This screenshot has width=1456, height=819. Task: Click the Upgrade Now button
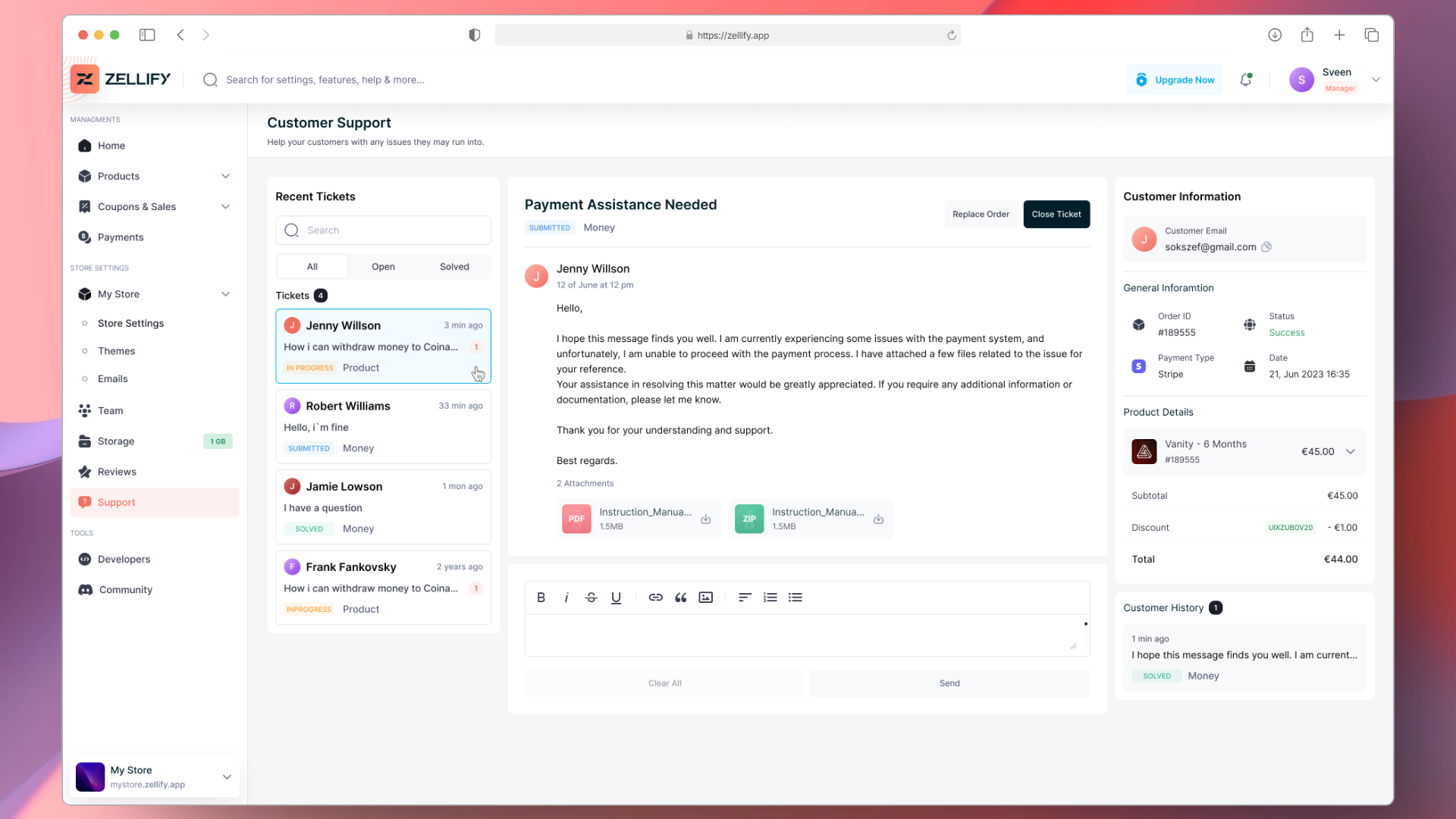[x=1175, y=80]
